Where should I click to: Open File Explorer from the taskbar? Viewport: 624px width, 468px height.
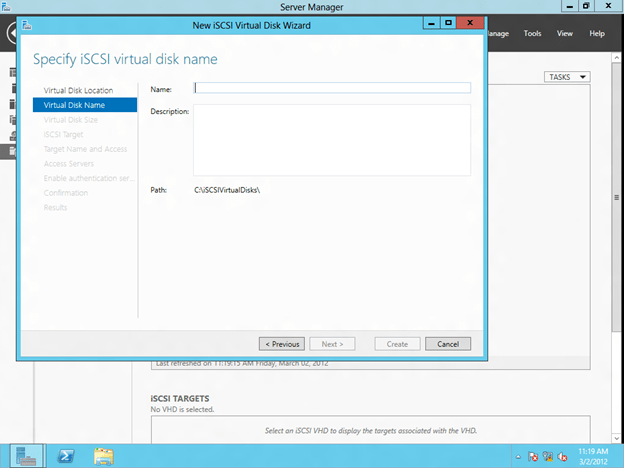(x=103, y=455)
